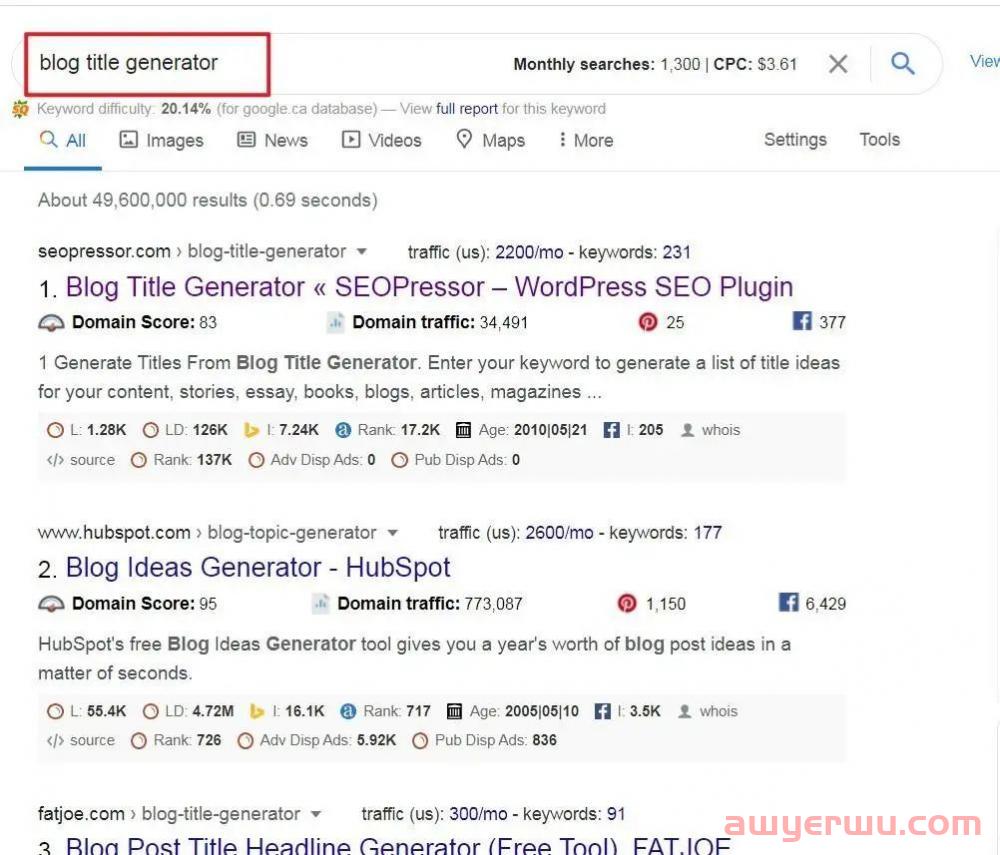Click the Rank 726 metric
The image size is (1000, 855).
coord(176,741)
